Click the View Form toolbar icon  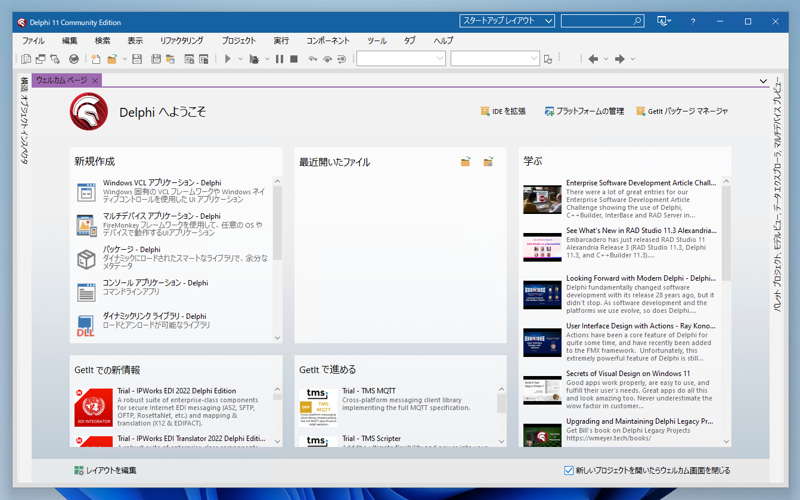point(40,59)
